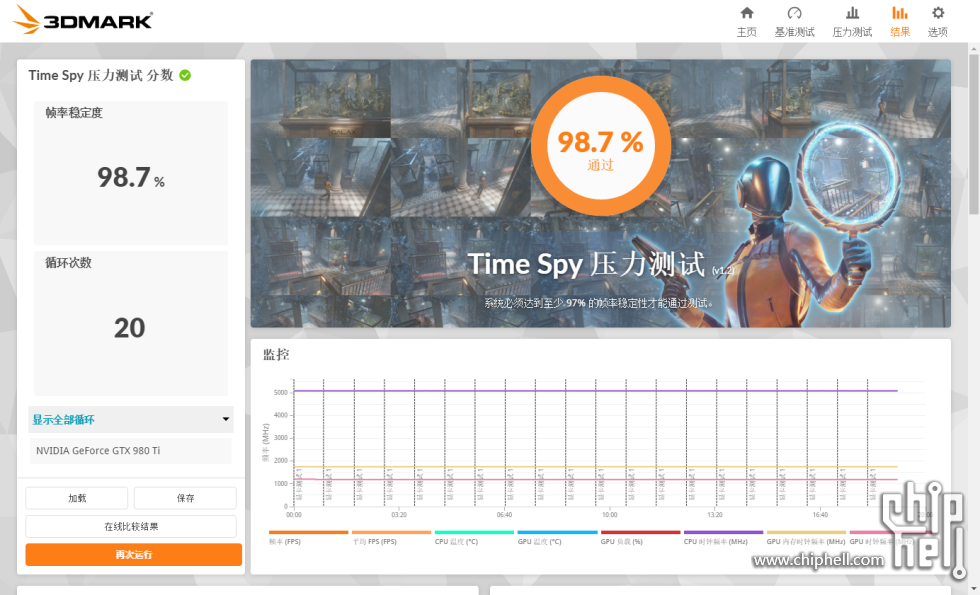Select the 结果 results tab
The height and width of the screenshot is (595, 980).
[900, 22]
